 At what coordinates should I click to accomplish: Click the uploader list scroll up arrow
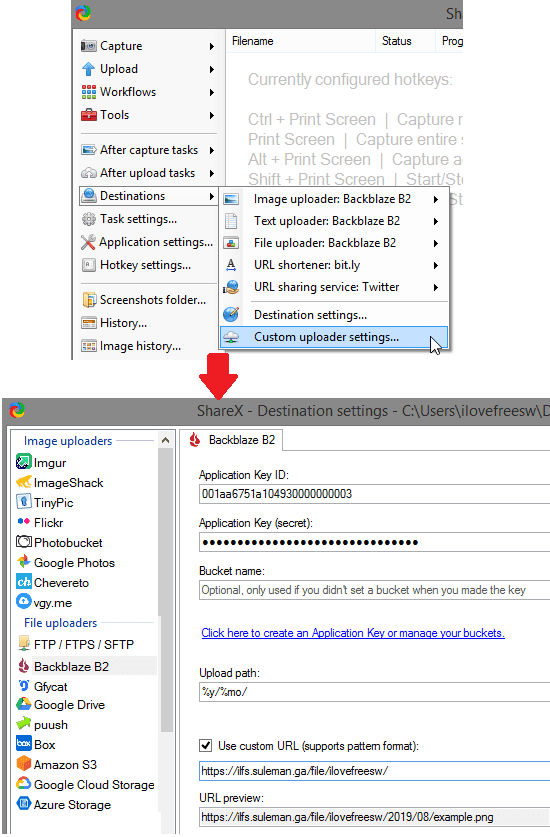166,440
